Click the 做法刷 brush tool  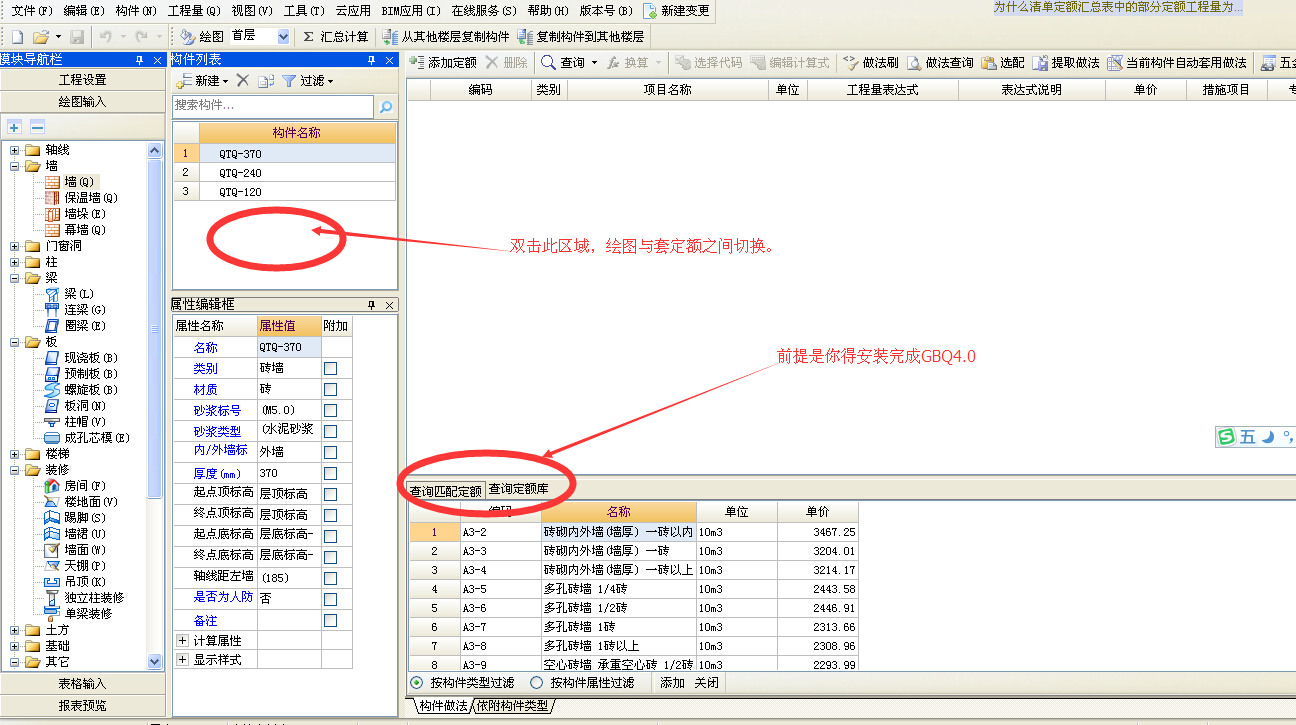(870, 62)
